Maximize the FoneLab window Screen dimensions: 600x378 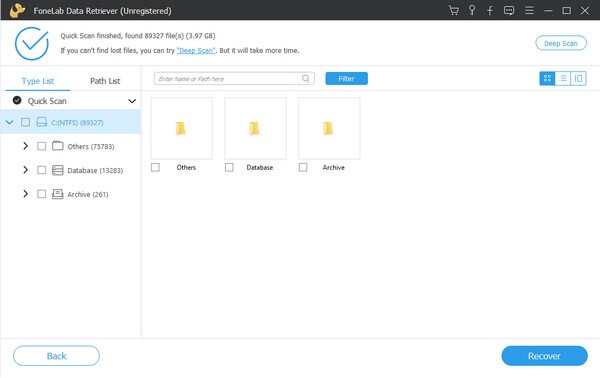567,11
